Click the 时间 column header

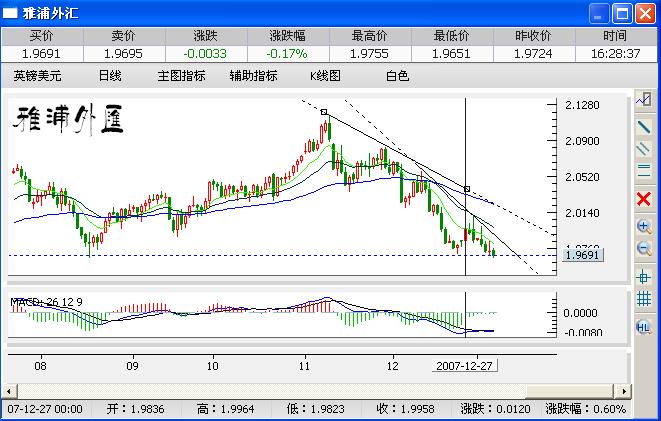tap(615, 36)
